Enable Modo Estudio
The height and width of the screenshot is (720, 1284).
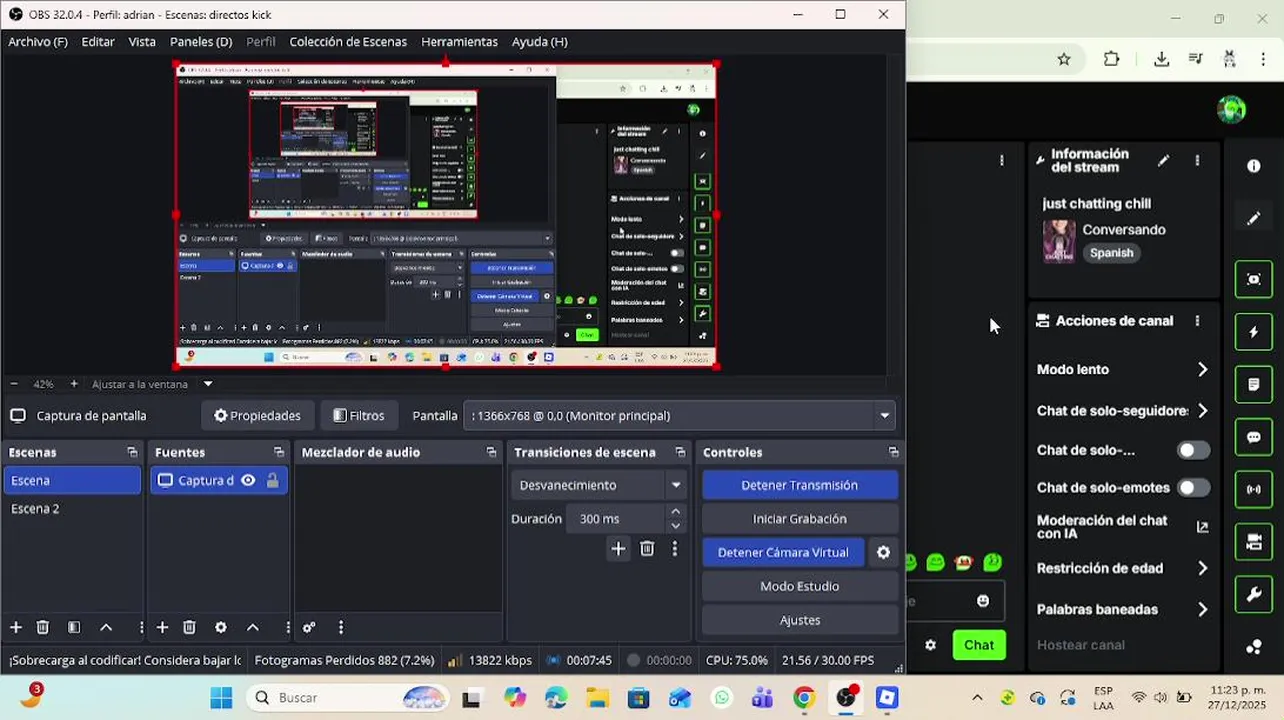point(800,586)
